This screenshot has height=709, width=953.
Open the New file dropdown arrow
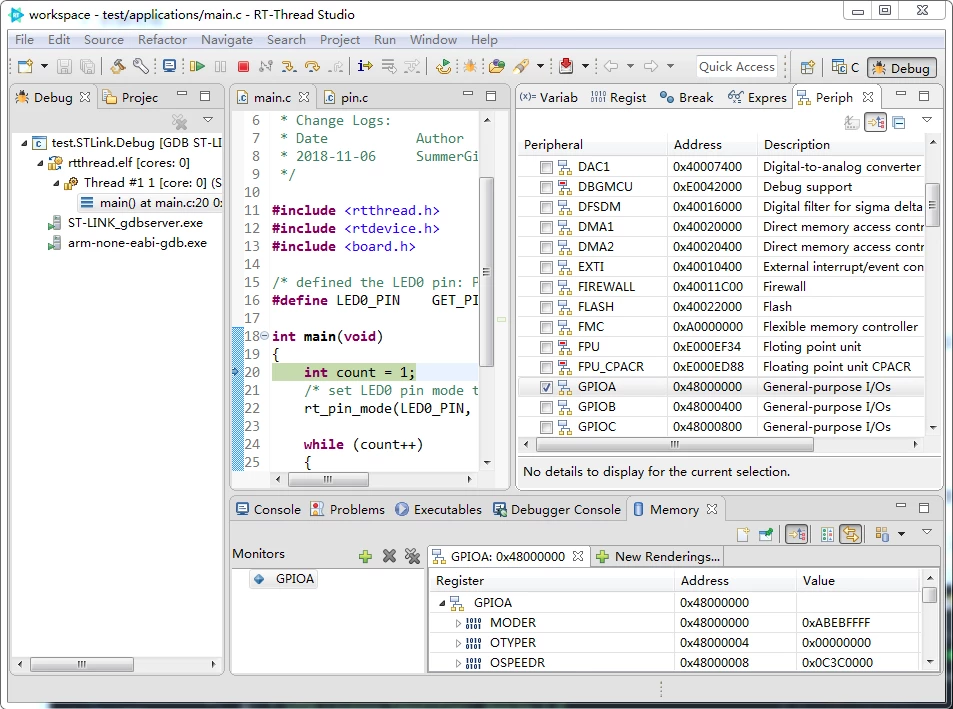click(x=44, y=66)
